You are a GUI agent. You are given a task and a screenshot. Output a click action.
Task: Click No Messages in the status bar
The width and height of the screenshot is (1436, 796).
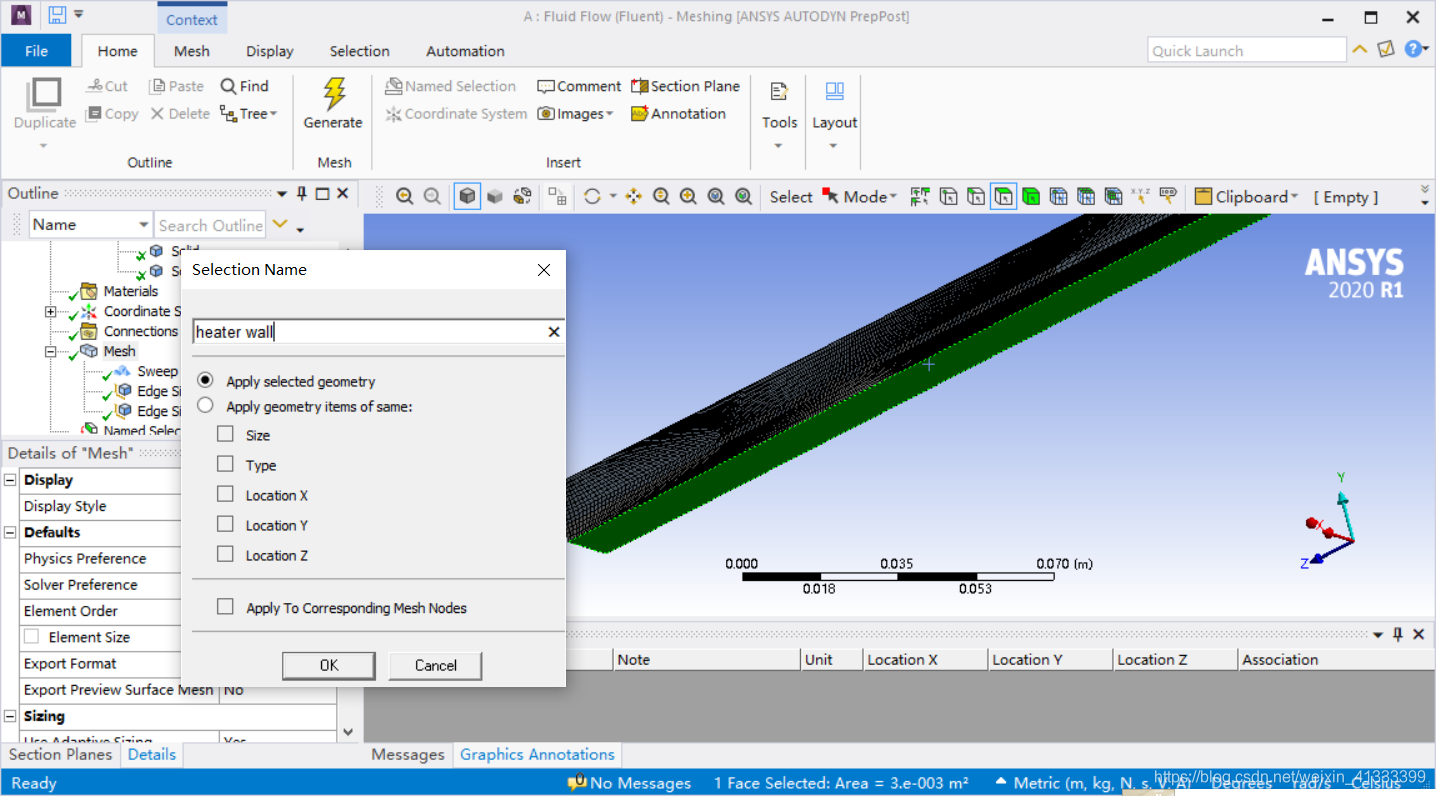[x=630, y=783]
